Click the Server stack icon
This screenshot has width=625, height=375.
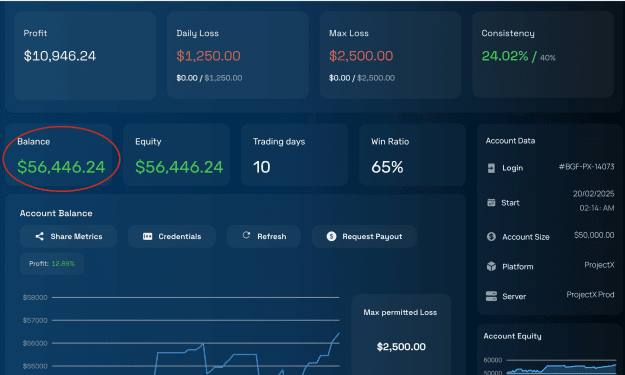point(491,296)
